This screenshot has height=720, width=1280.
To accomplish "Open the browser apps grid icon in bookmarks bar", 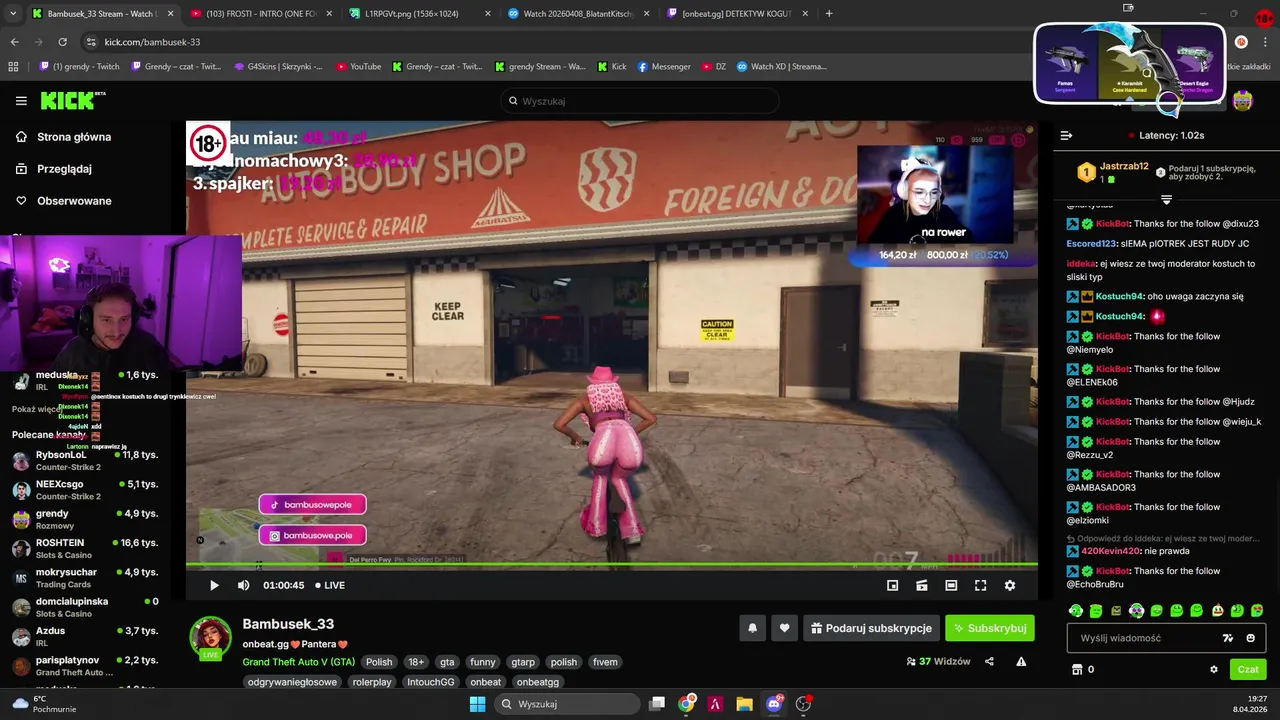I will (x=13, y=67).
